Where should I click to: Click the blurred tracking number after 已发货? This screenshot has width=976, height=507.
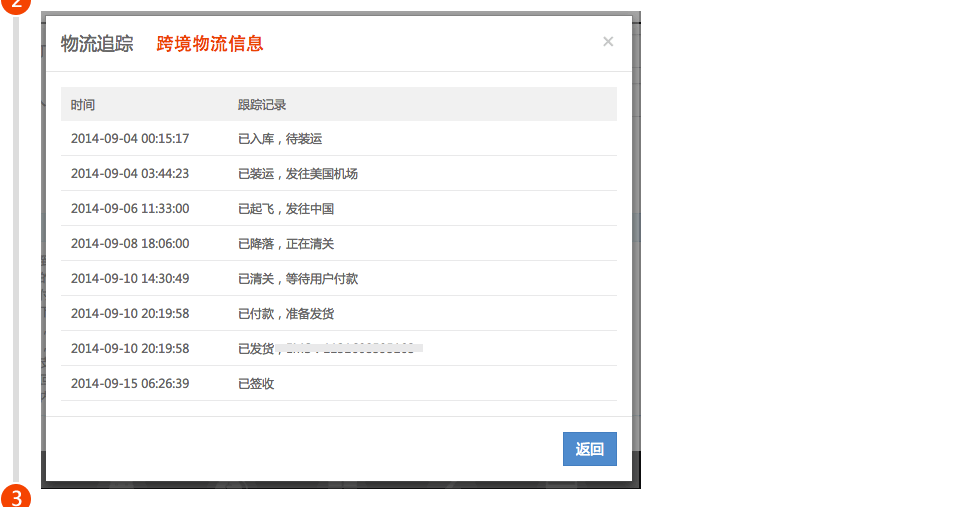[350, 348]
